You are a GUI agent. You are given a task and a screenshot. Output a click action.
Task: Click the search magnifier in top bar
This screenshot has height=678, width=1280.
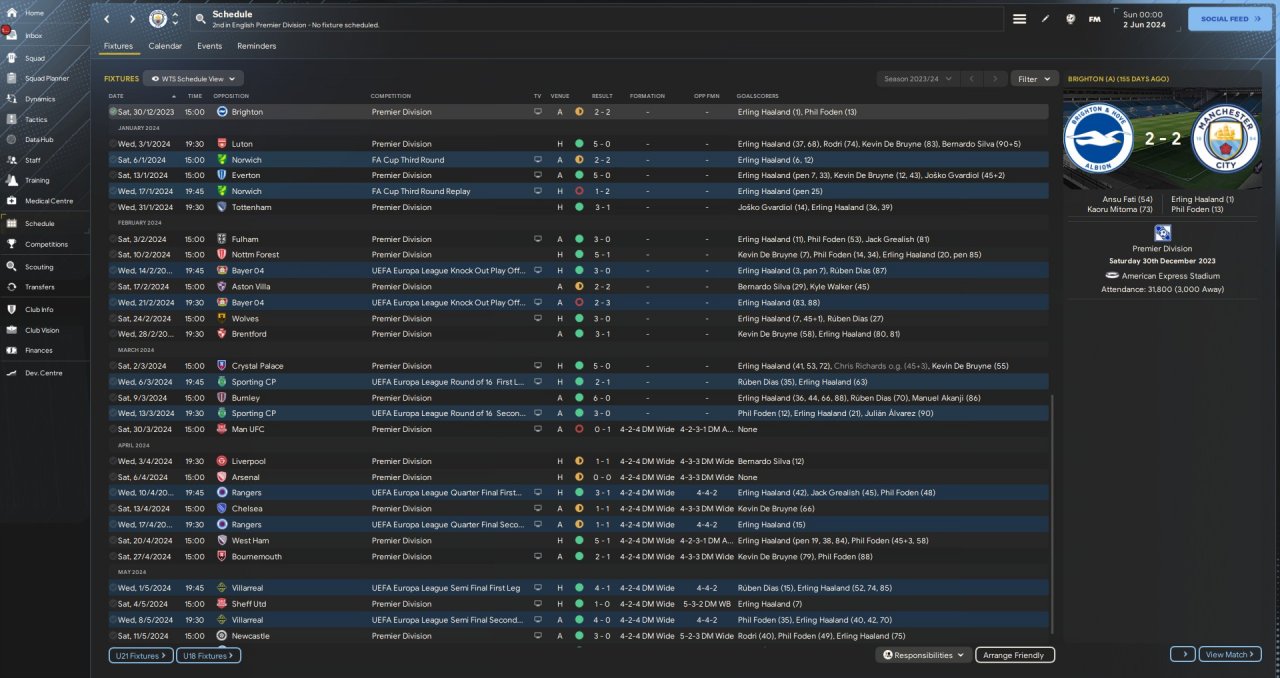(x=200, y=19)
